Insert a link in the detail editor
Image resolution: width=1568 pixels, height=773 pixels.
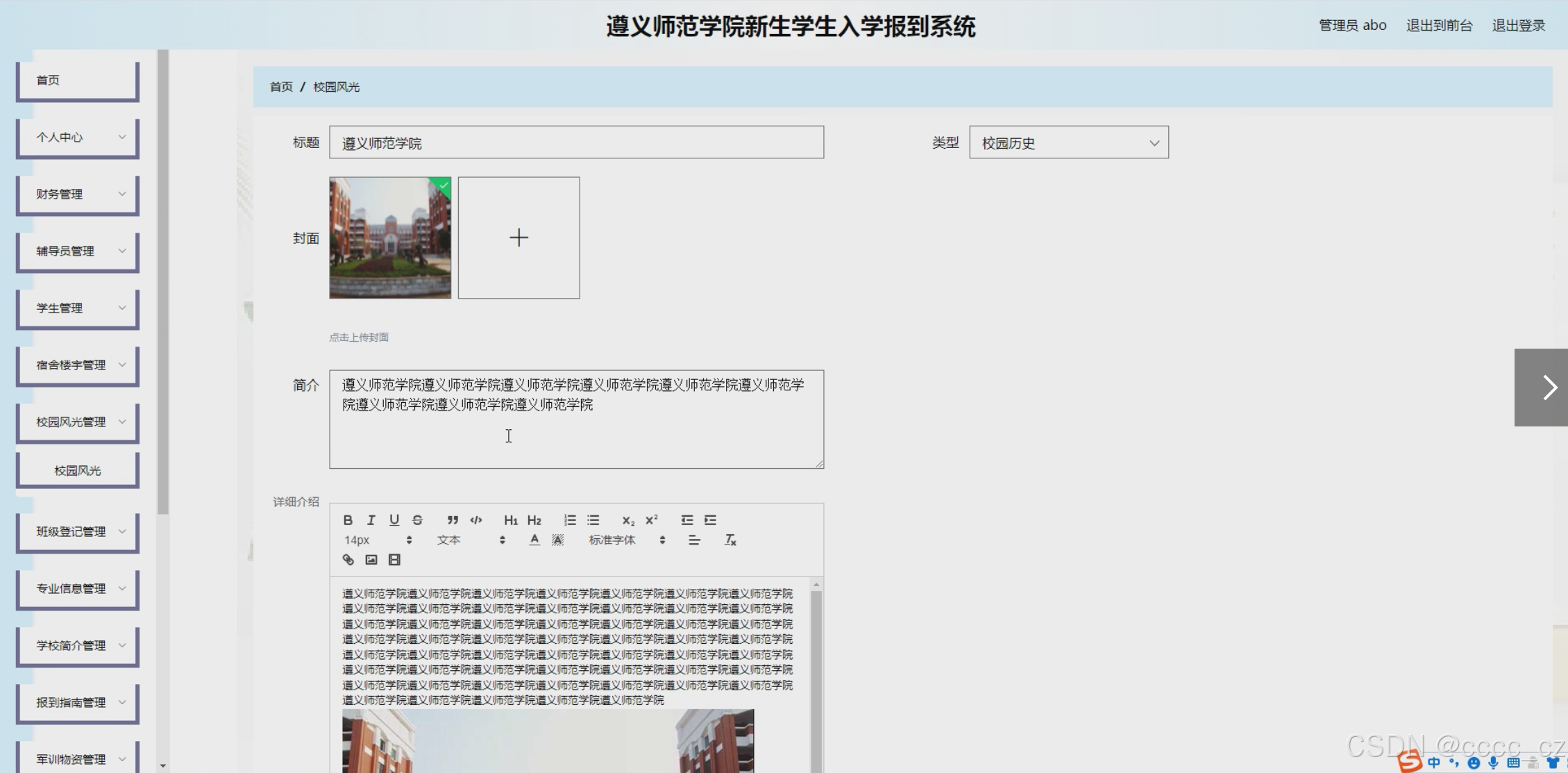[x=348, y=560]
